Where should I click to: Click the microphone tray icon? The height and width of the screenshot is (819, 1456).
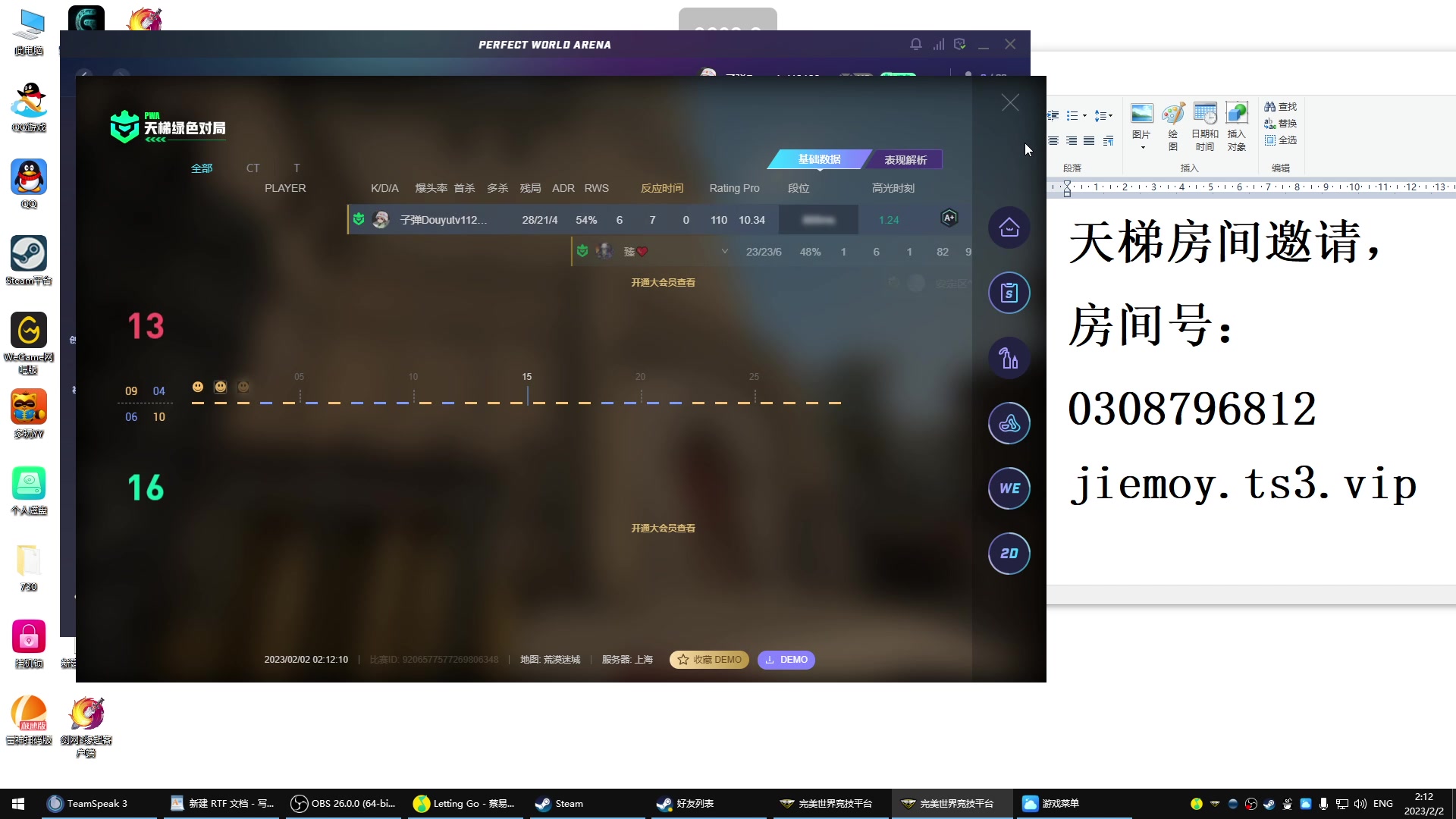tap(1323, 804)
